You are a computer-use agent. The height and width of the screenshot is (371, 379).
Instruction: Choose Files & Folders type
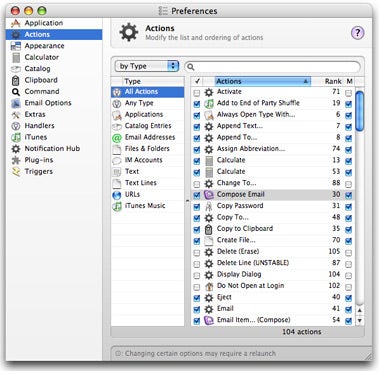tap(148, 149)
